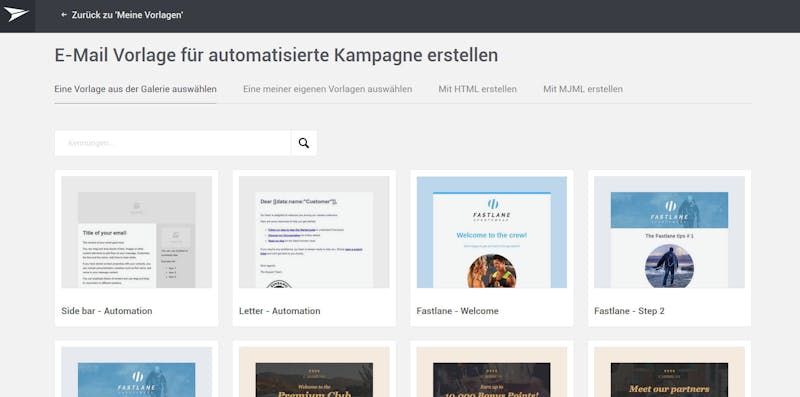Image resolution: width=800 pixels, height=397 pixels.
Task: Focus the Kennungen search field
Action: [173, 143]
